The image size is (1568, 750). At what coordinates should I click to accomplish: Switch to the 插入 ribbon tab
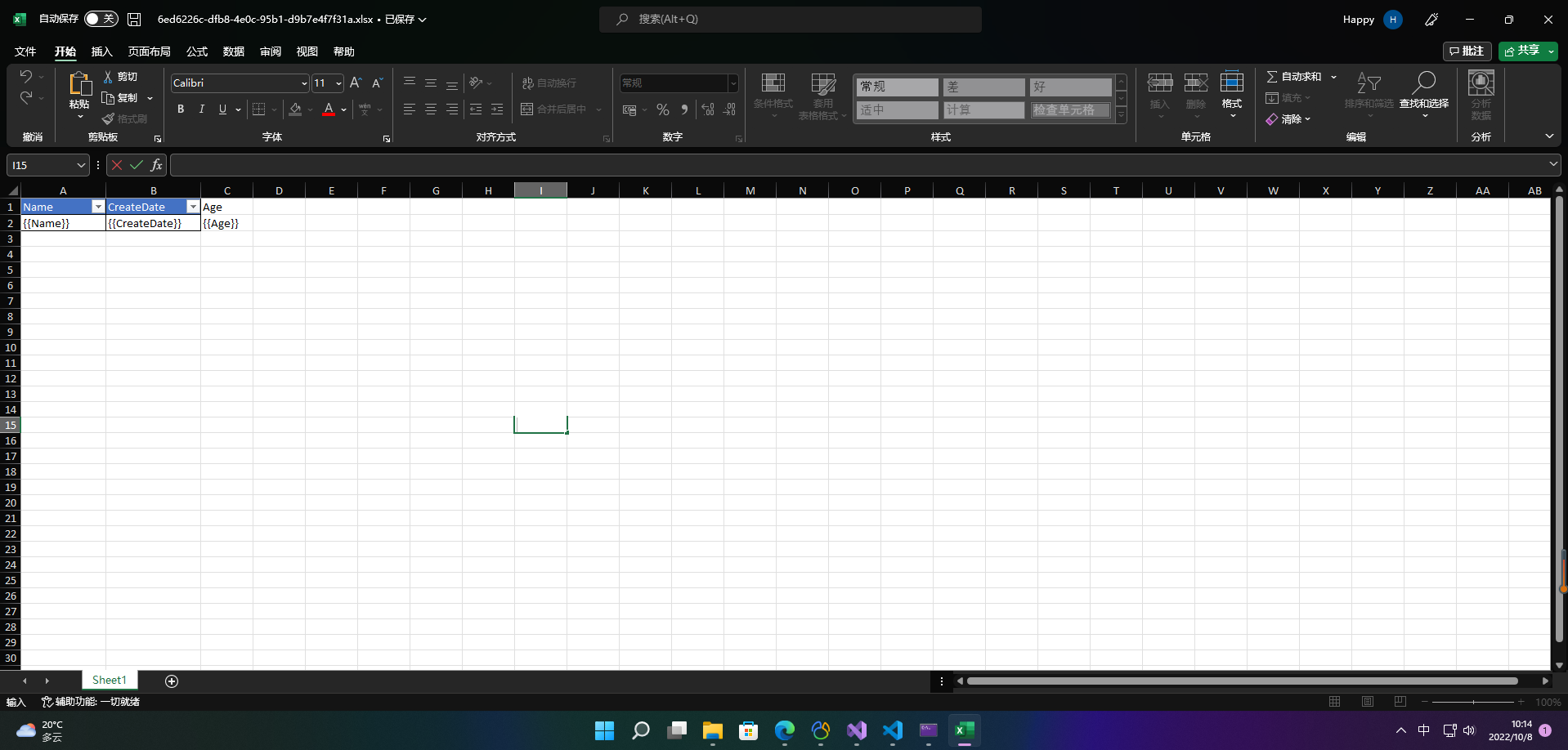tap(101, 51)
